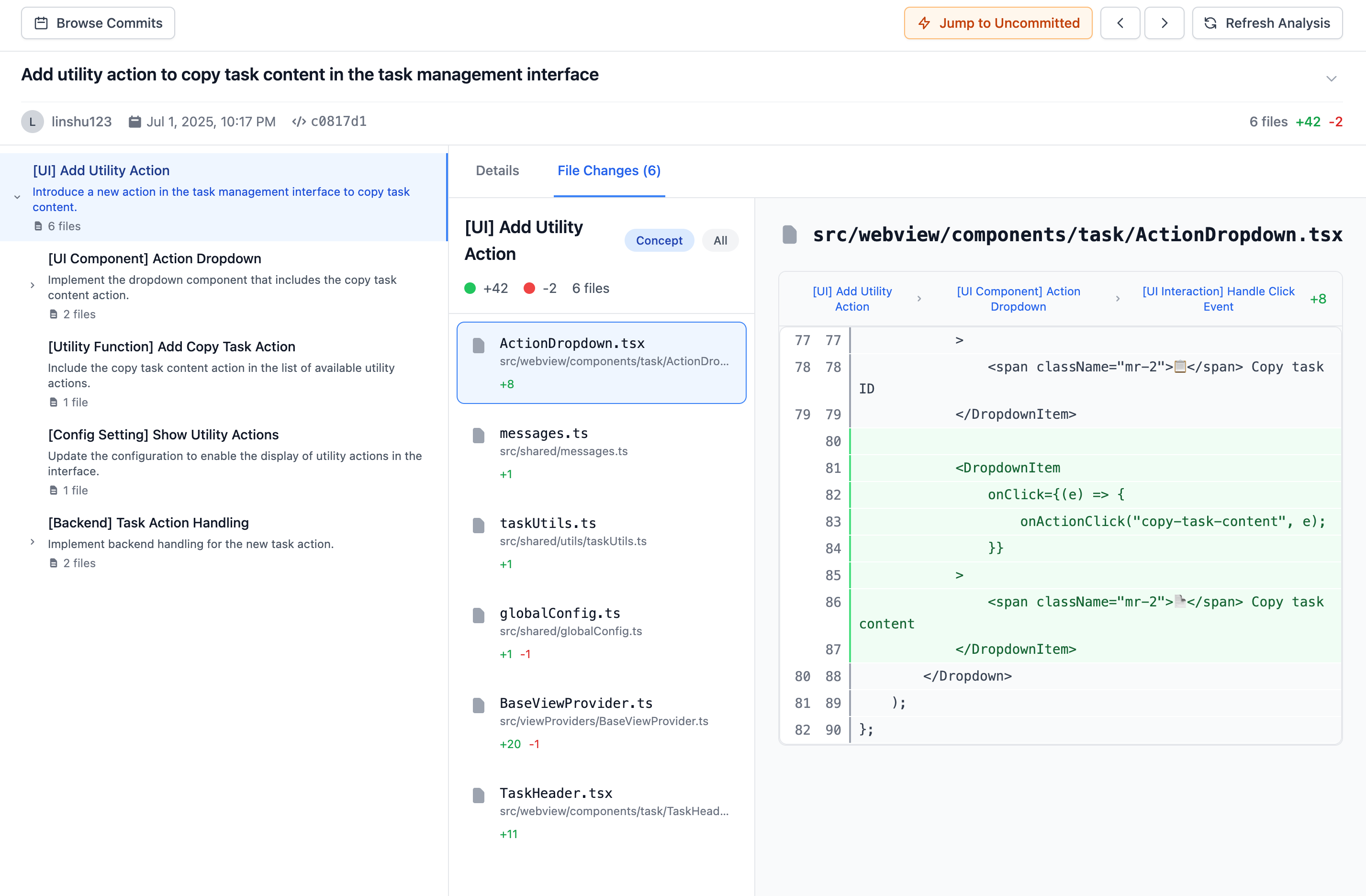
Task: Select the File Changes (6) tab
Action: point(608,170)
